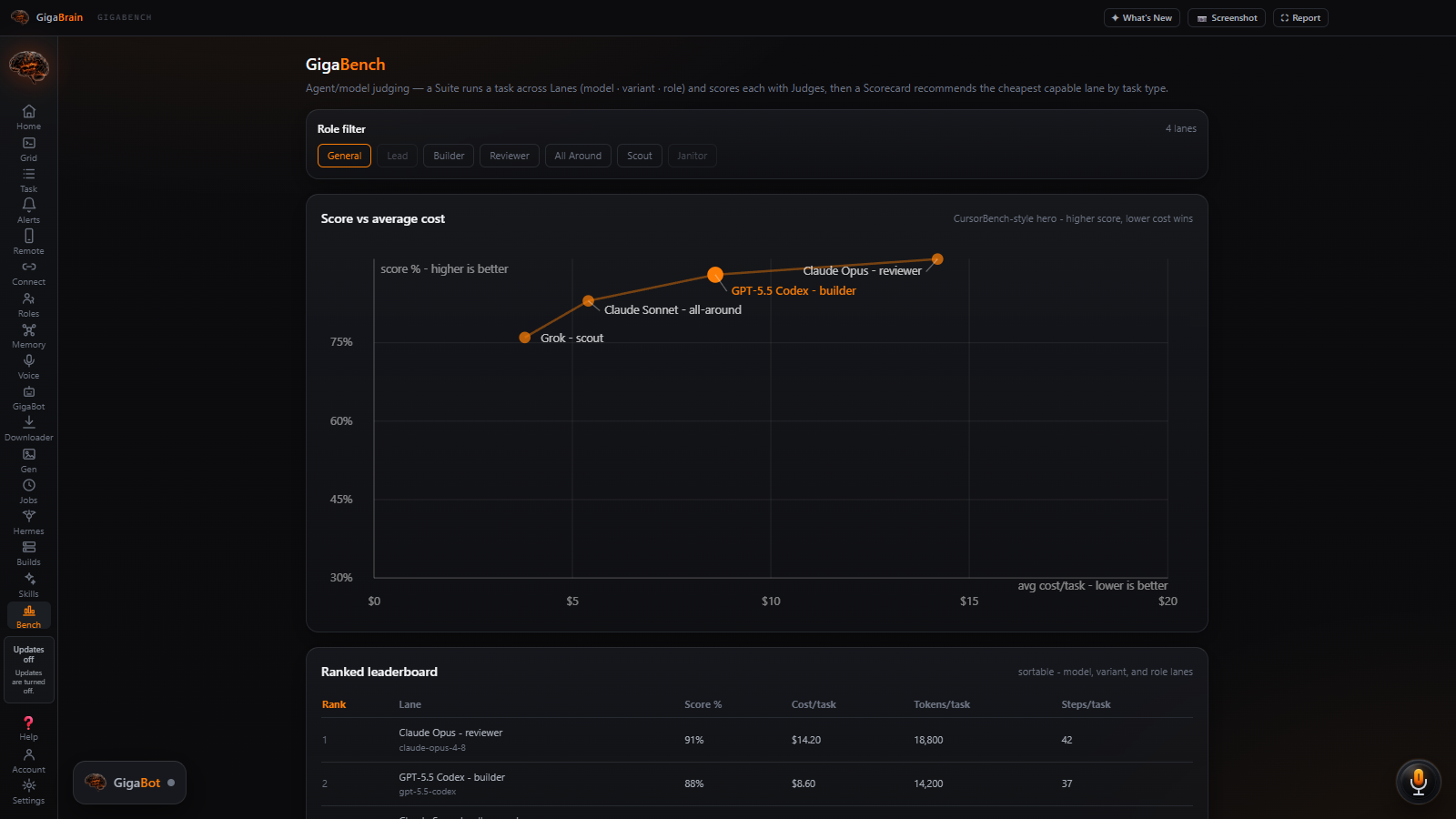
Task: Open the Memory sidebar icon
Action: click(29, 335)
